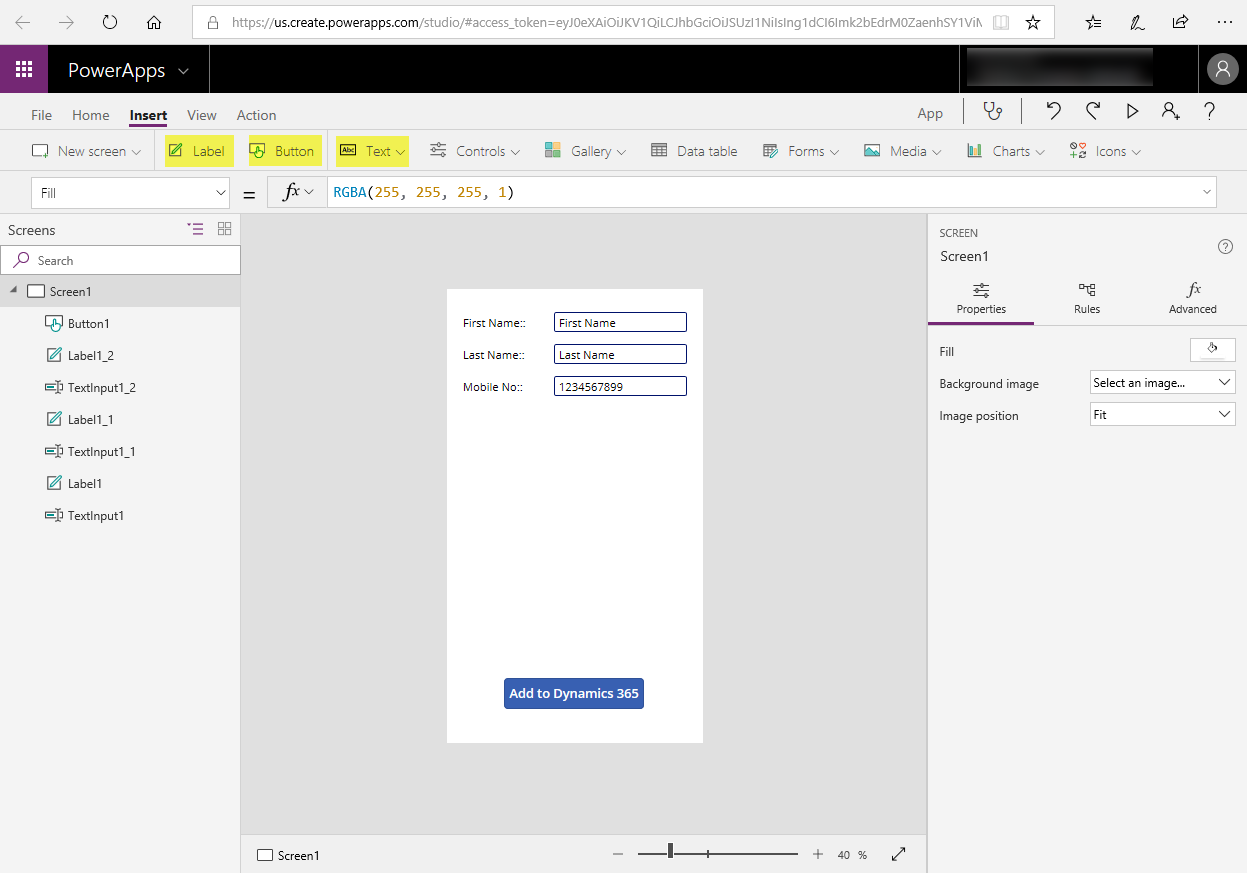Viewport: 1247px width, 873px height.
Task: Run the App checker stethoscope icon
Action: point(992,112)
